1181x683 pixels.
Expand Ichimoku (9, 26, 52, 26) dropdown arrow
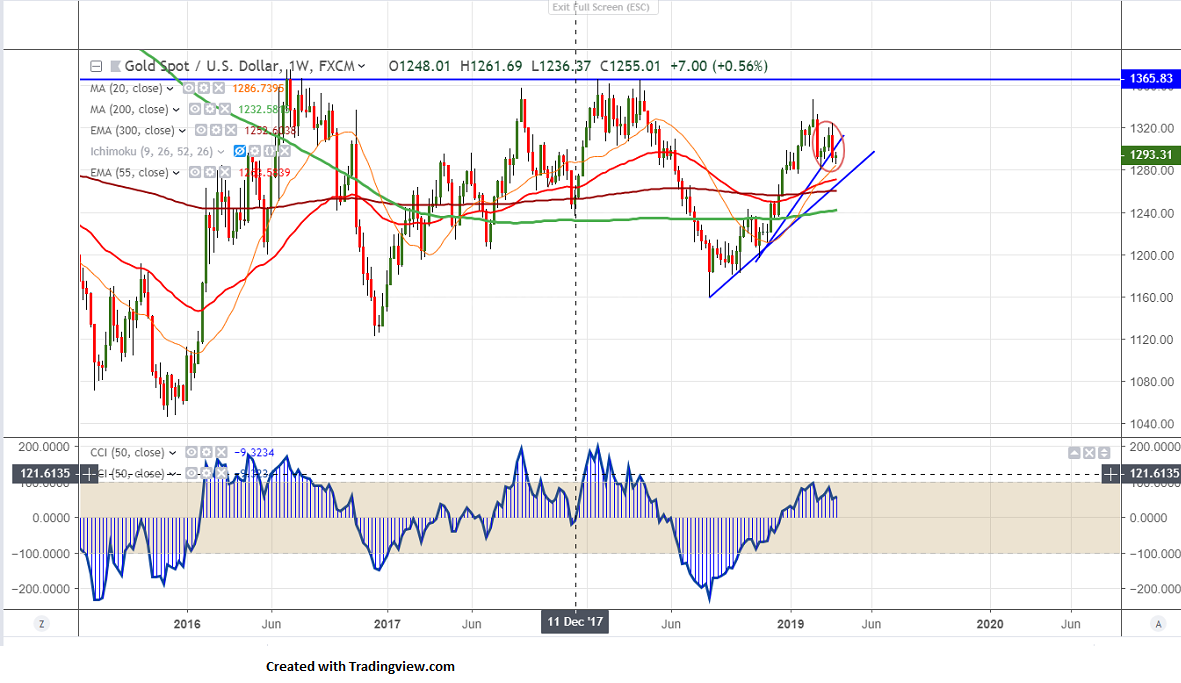(221, 152)
